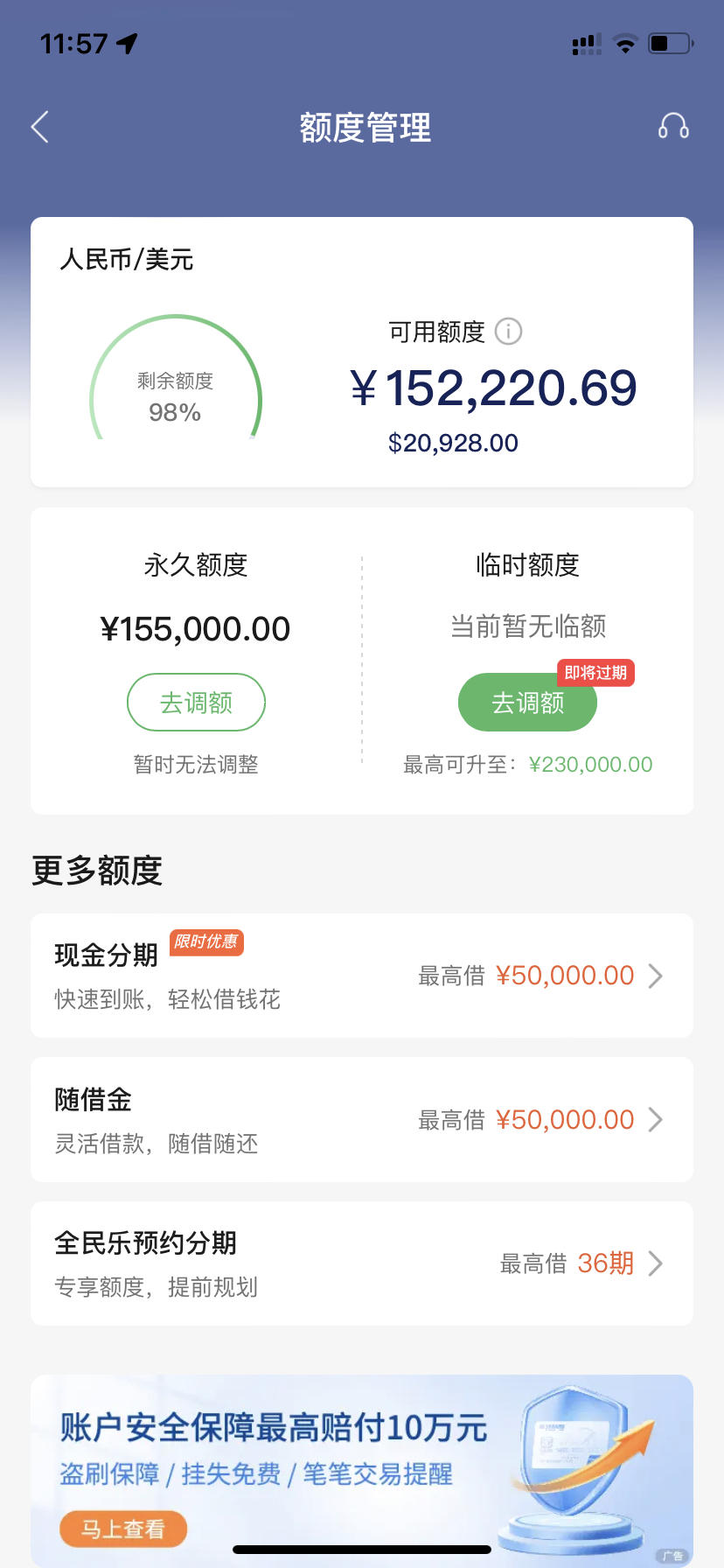Tap the back arrow icon
The width and height of the screenshot is (724, 1568).
click(x=39, y=128)
